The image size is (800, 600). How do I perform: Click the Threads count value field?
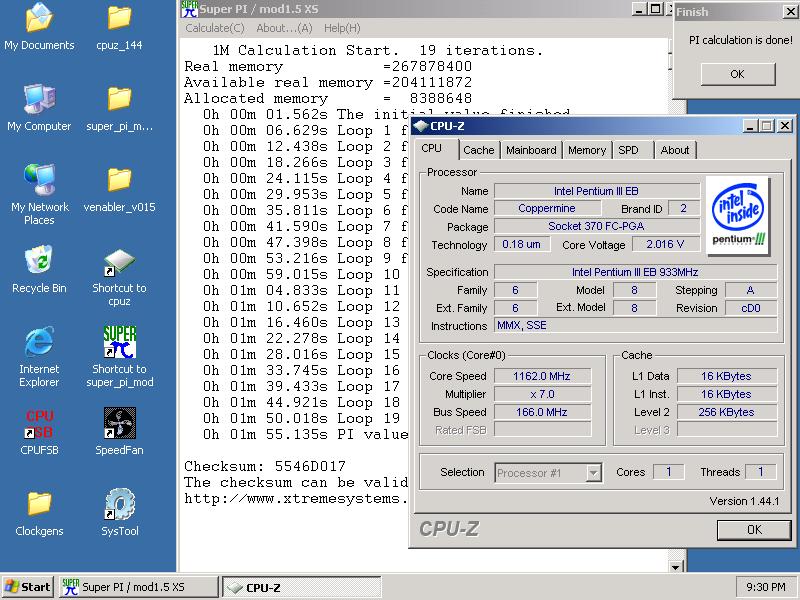pos(760,472)
